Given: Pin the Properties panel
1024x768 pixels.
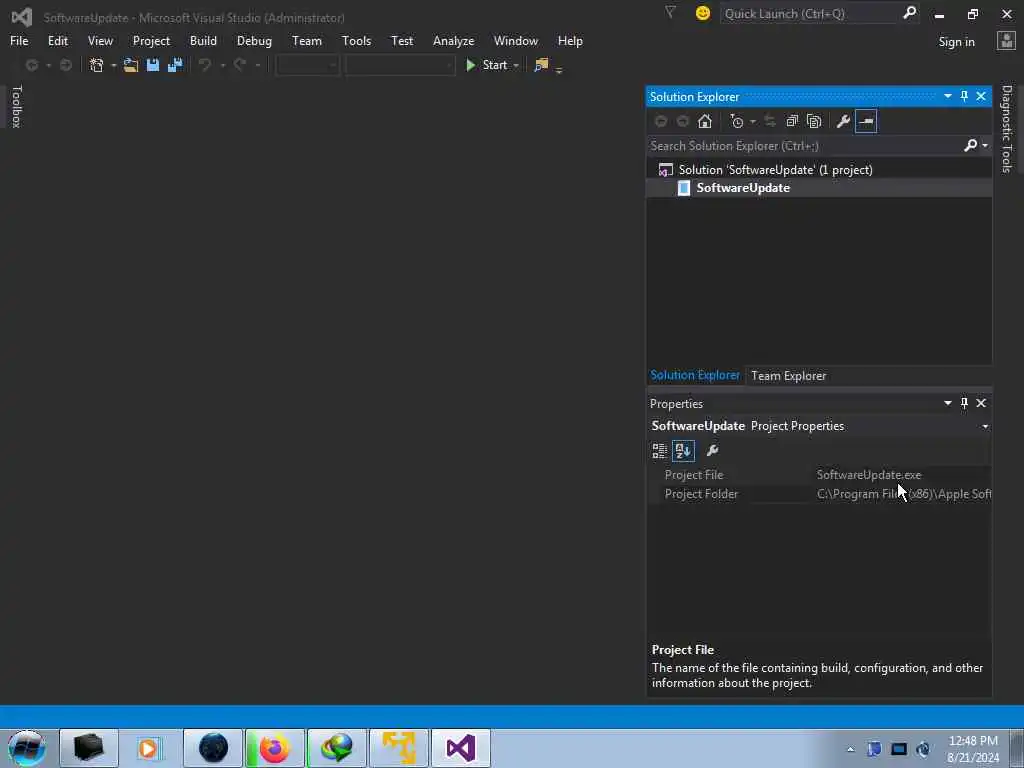Looking at the screenshot, I should (964, 404).
